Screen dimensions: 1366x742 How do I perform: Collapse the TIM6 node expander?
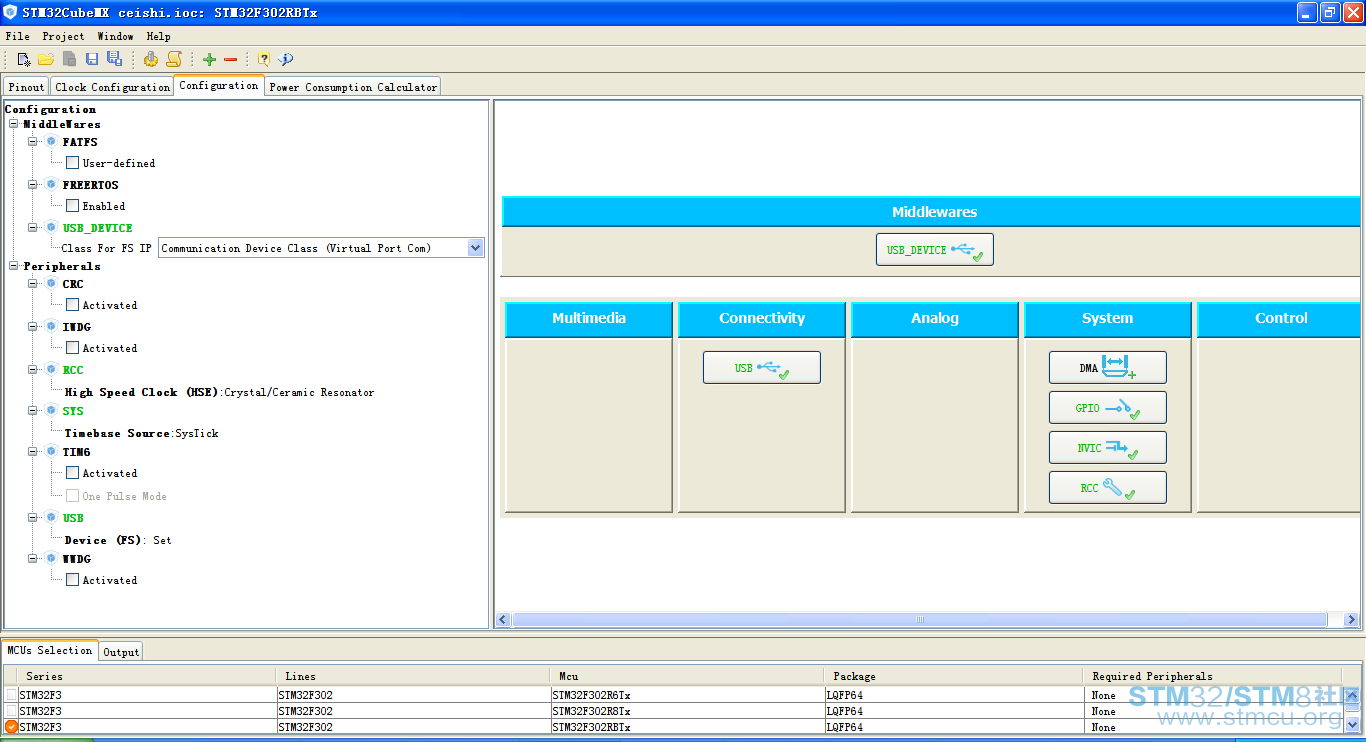[x=33, y=451]
